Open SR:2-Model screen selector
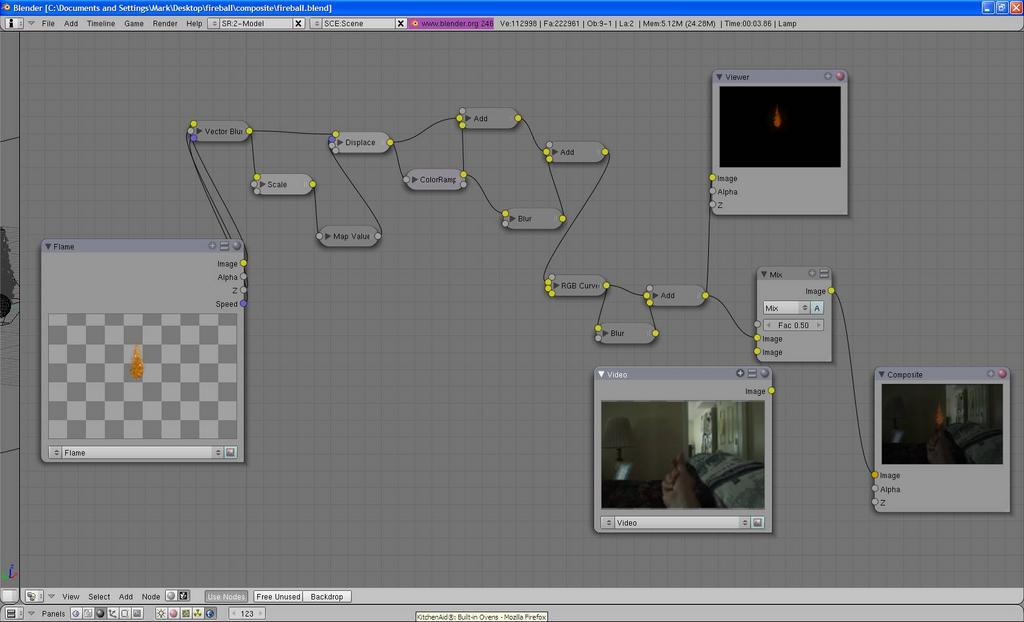 tap(214, 23)
